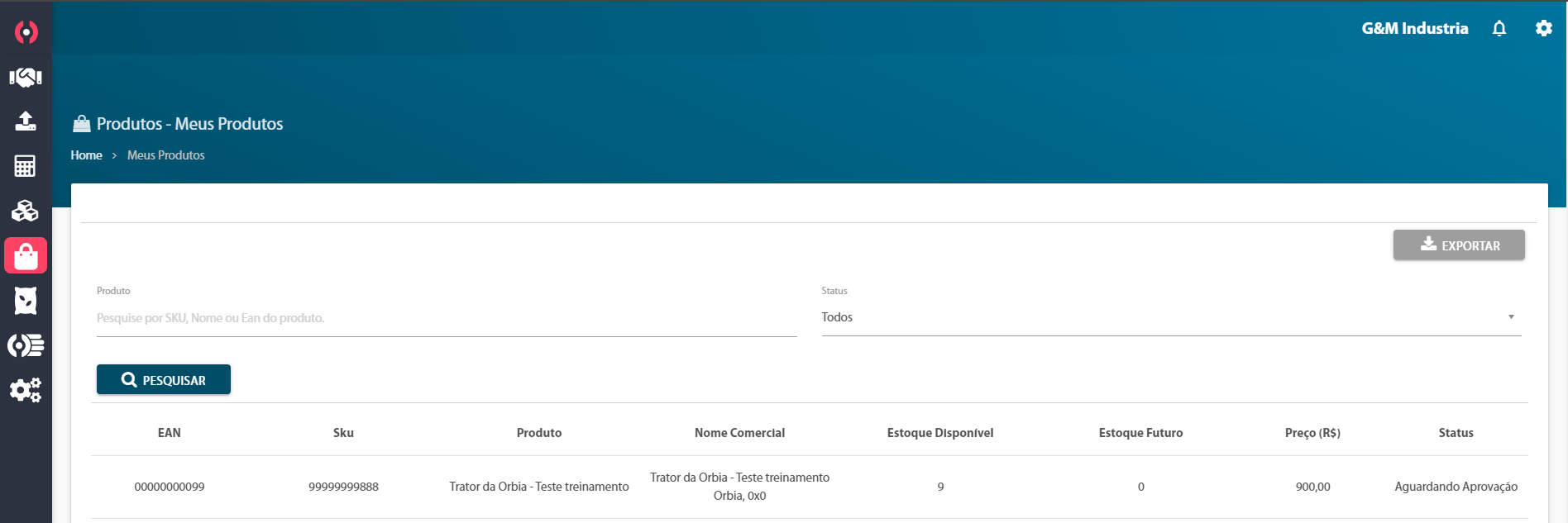The image size is (1568, 523).
Task: Click future stock value 0
Action: 1140,487
